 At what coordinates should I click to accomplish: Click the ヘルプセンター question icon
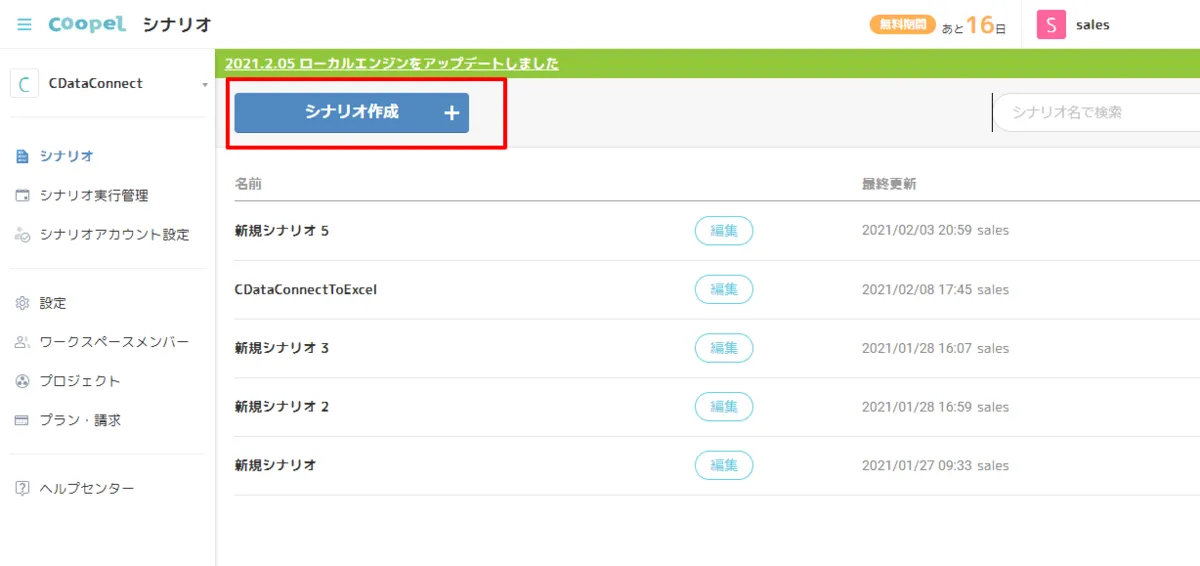[23, 489]
